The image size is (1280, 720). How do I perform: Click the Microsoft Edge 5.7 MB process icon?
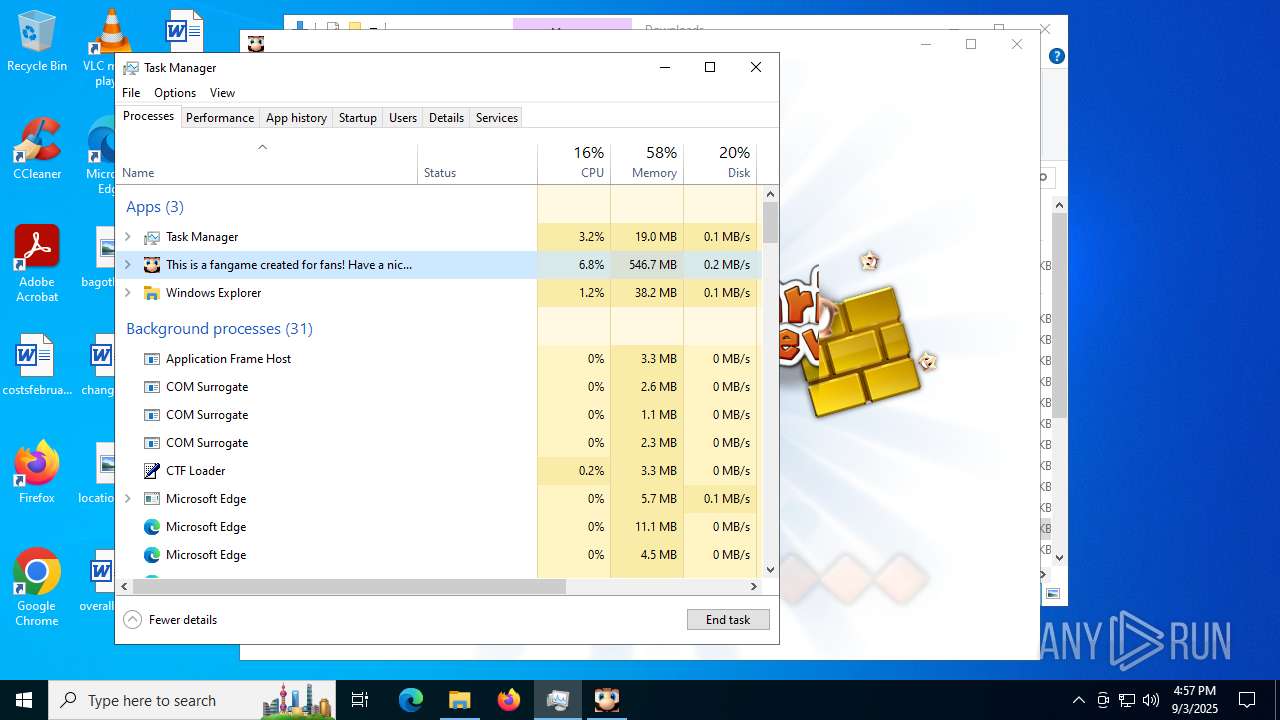pos(152,499)
